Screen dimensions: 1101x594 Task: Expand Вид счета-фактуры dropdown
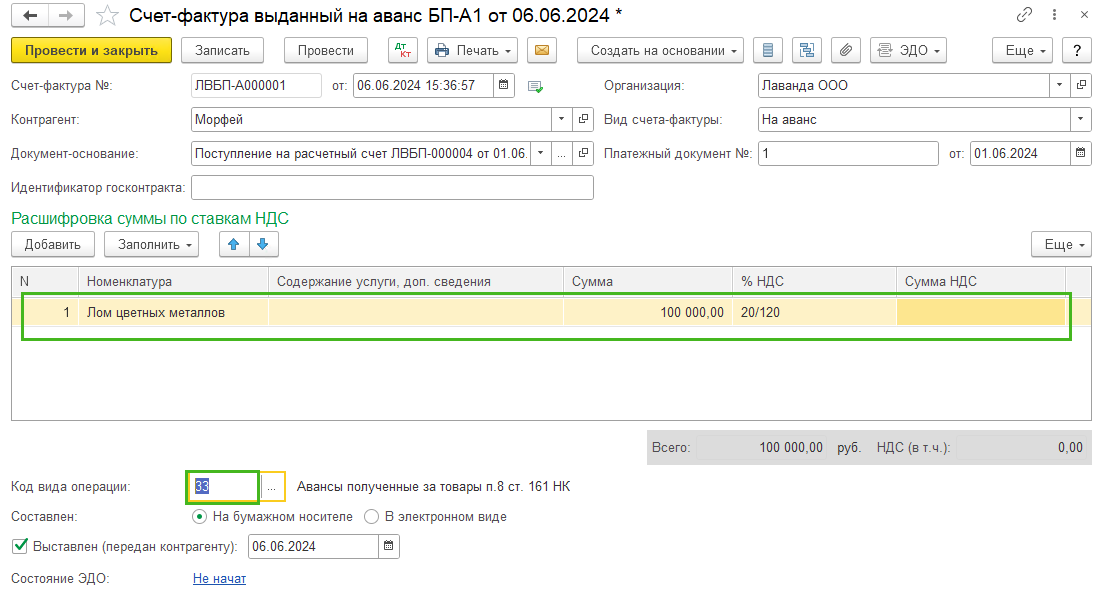1081,119
